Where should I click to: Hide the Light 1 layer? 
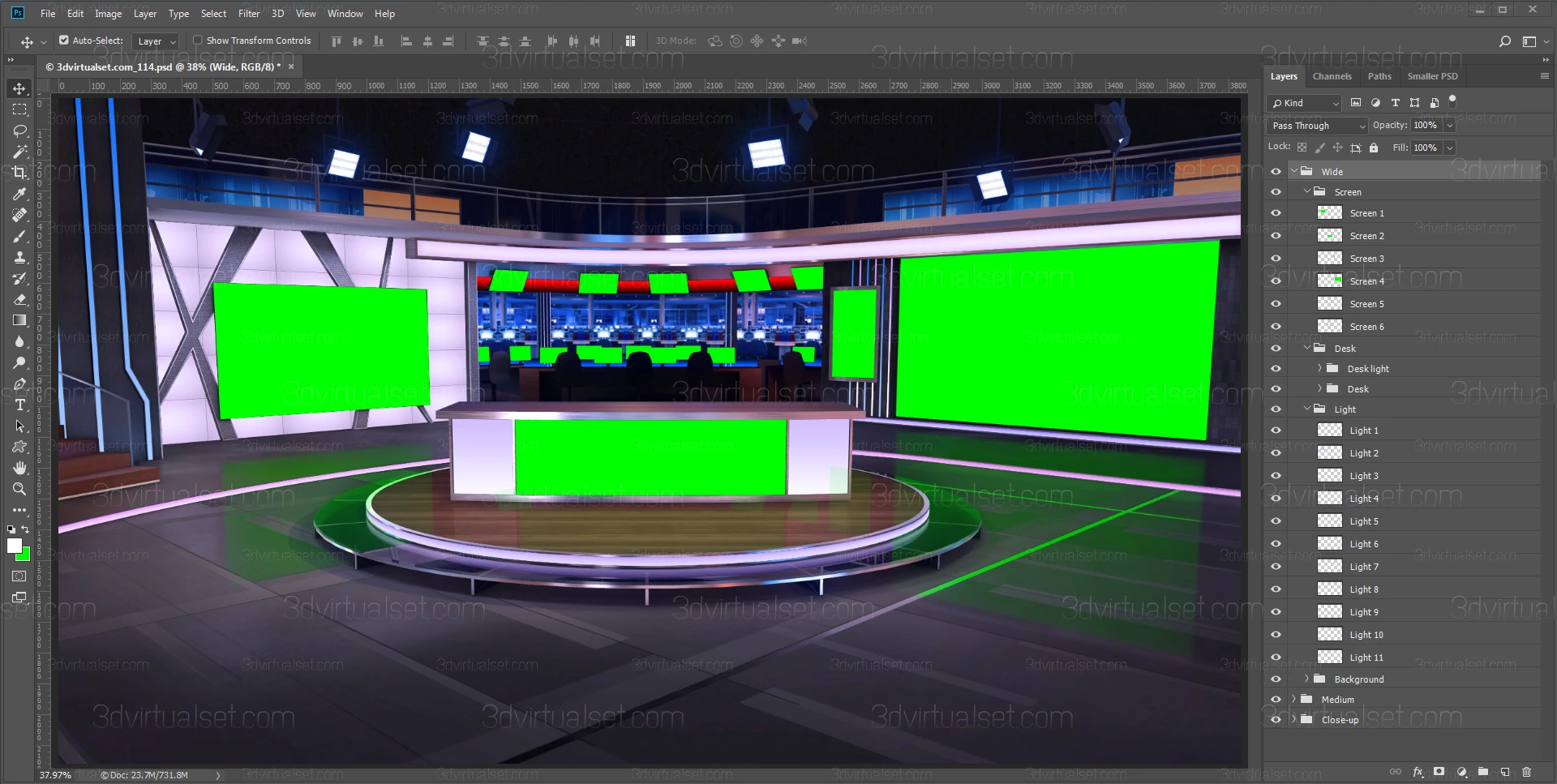click(1276, 431)
